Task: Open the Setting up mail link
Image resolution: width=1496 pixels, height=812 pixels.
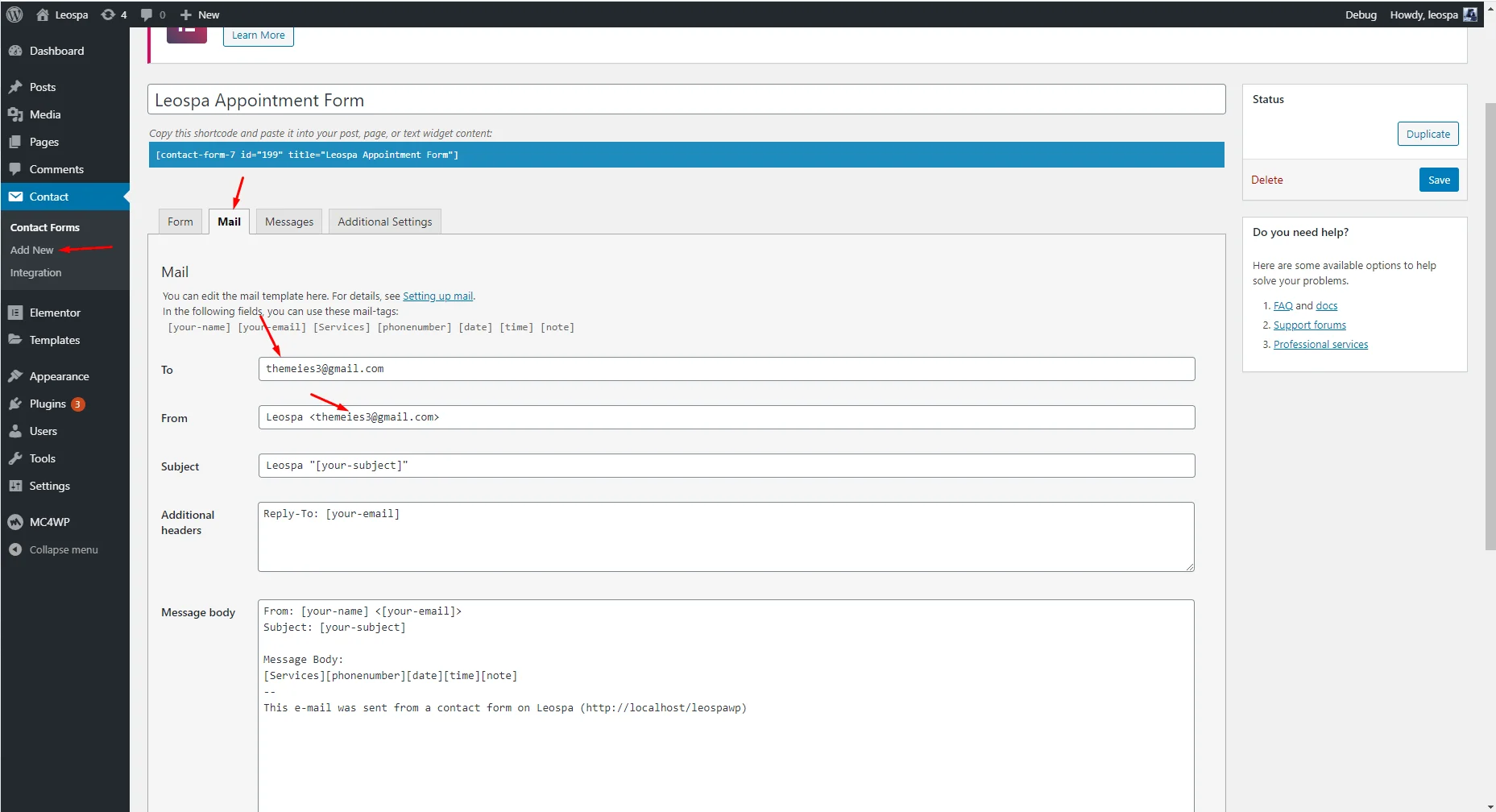Action: pos(437,296)
